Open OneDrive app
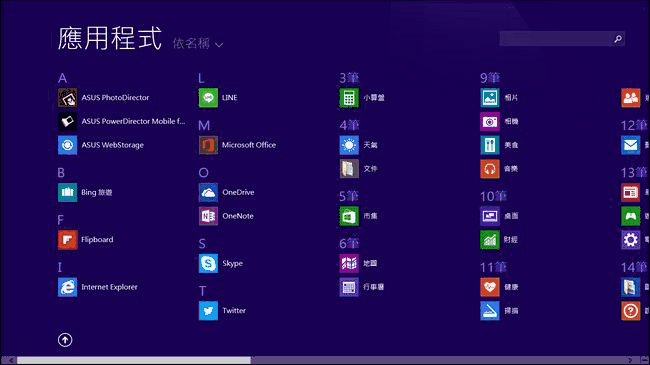The width and height of the screenshot is (650, 365). (x=226, y=192)
